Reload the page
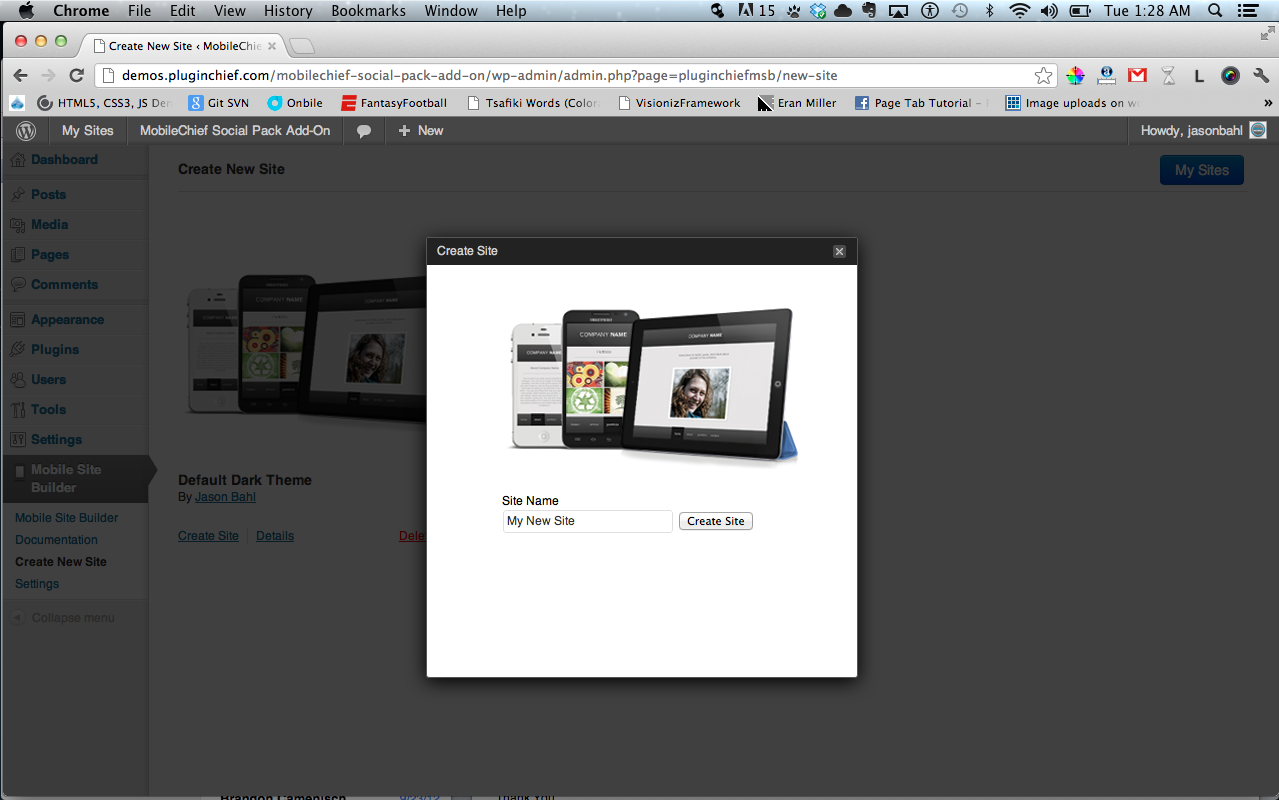Image resolution: width=1279 pixels, height=800 pixels. click(x=76, y=75)
